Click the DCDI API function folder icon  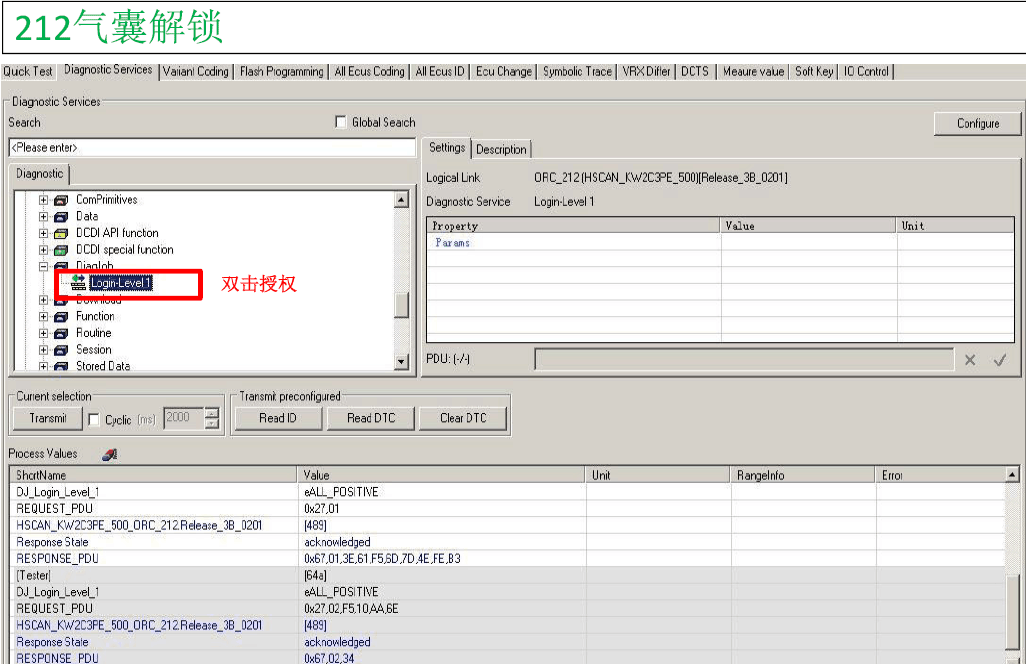tap(61, 233)
